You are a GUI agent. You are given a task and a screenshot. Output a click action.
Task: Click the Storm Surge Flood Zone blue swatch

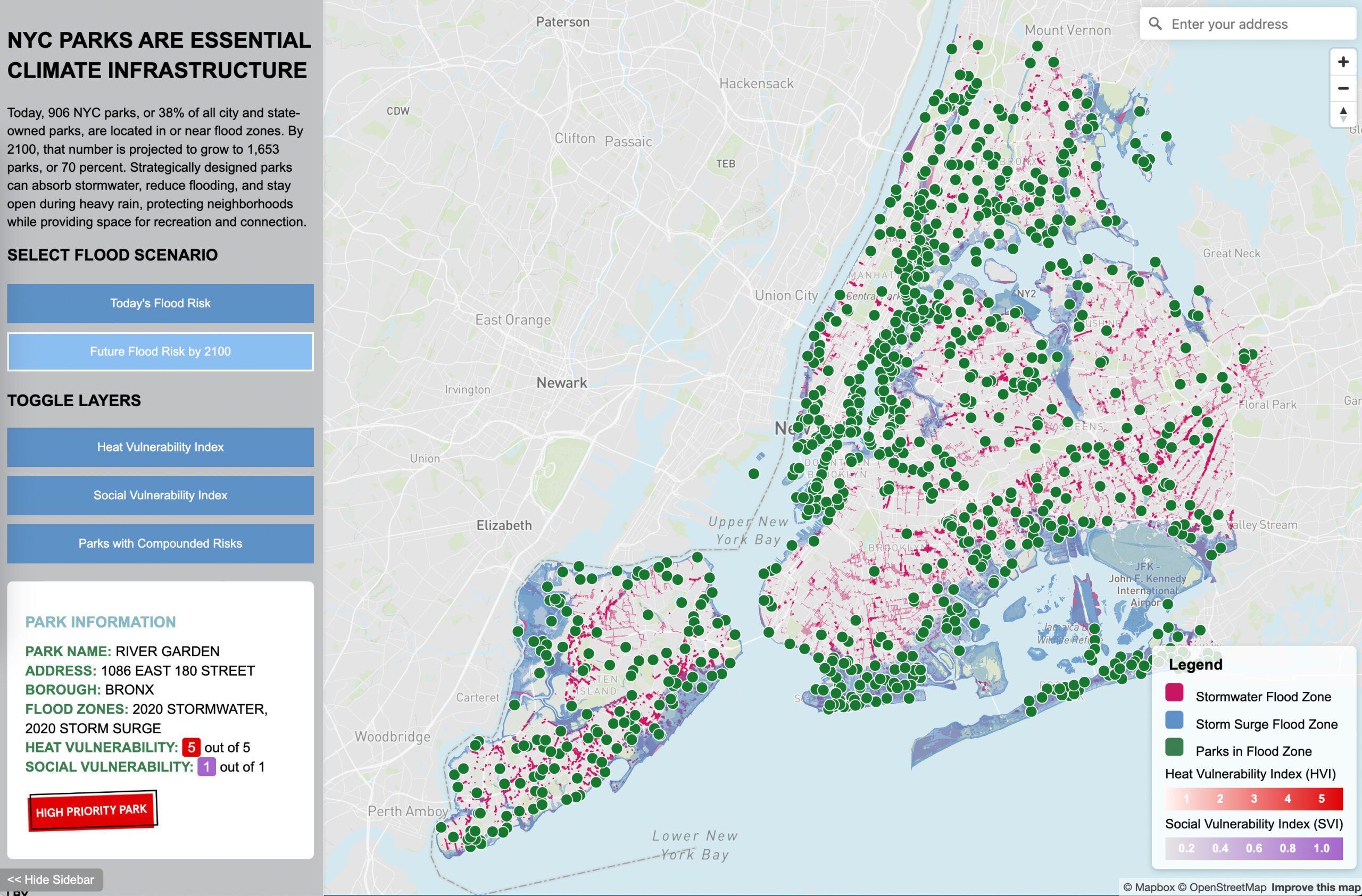1174,721
